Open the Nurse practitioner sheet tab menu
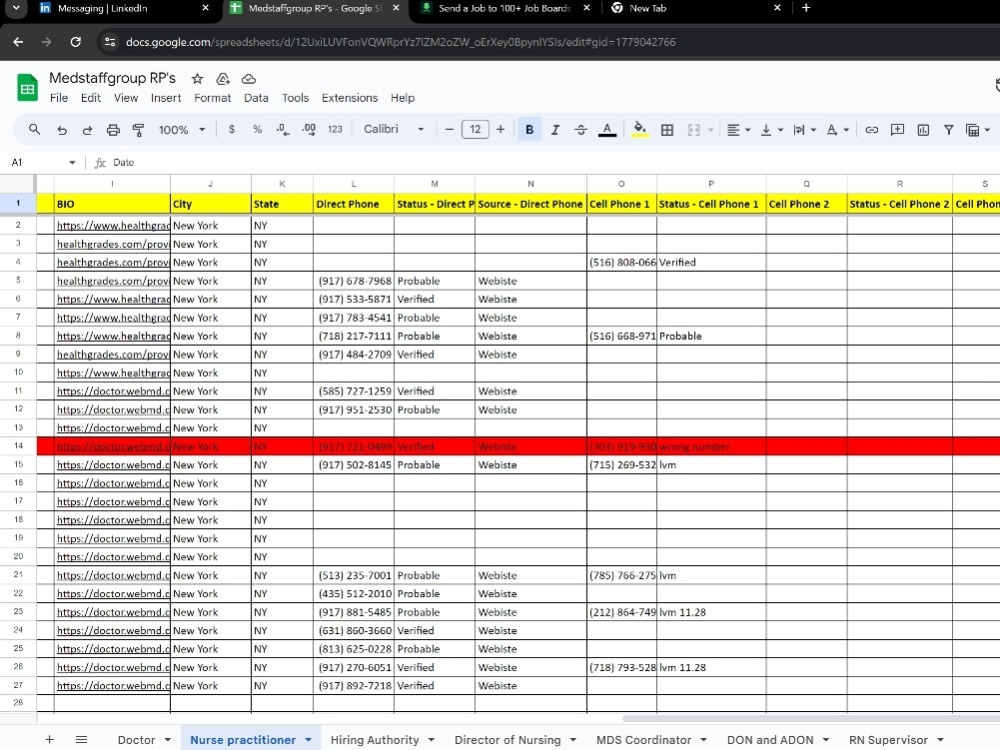Image resolution: width=1000 pixels, height=750 pixels. (306, 739)
